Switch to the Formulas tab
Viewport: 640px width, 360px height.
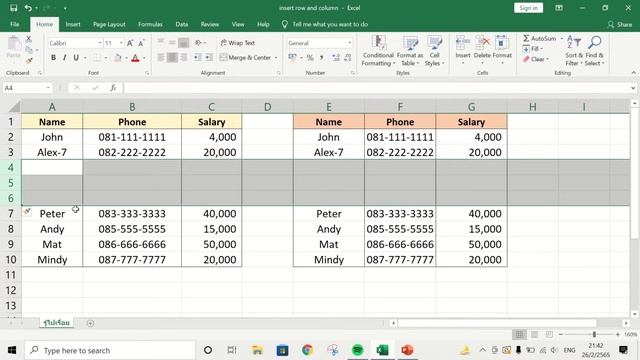[150, 24]
